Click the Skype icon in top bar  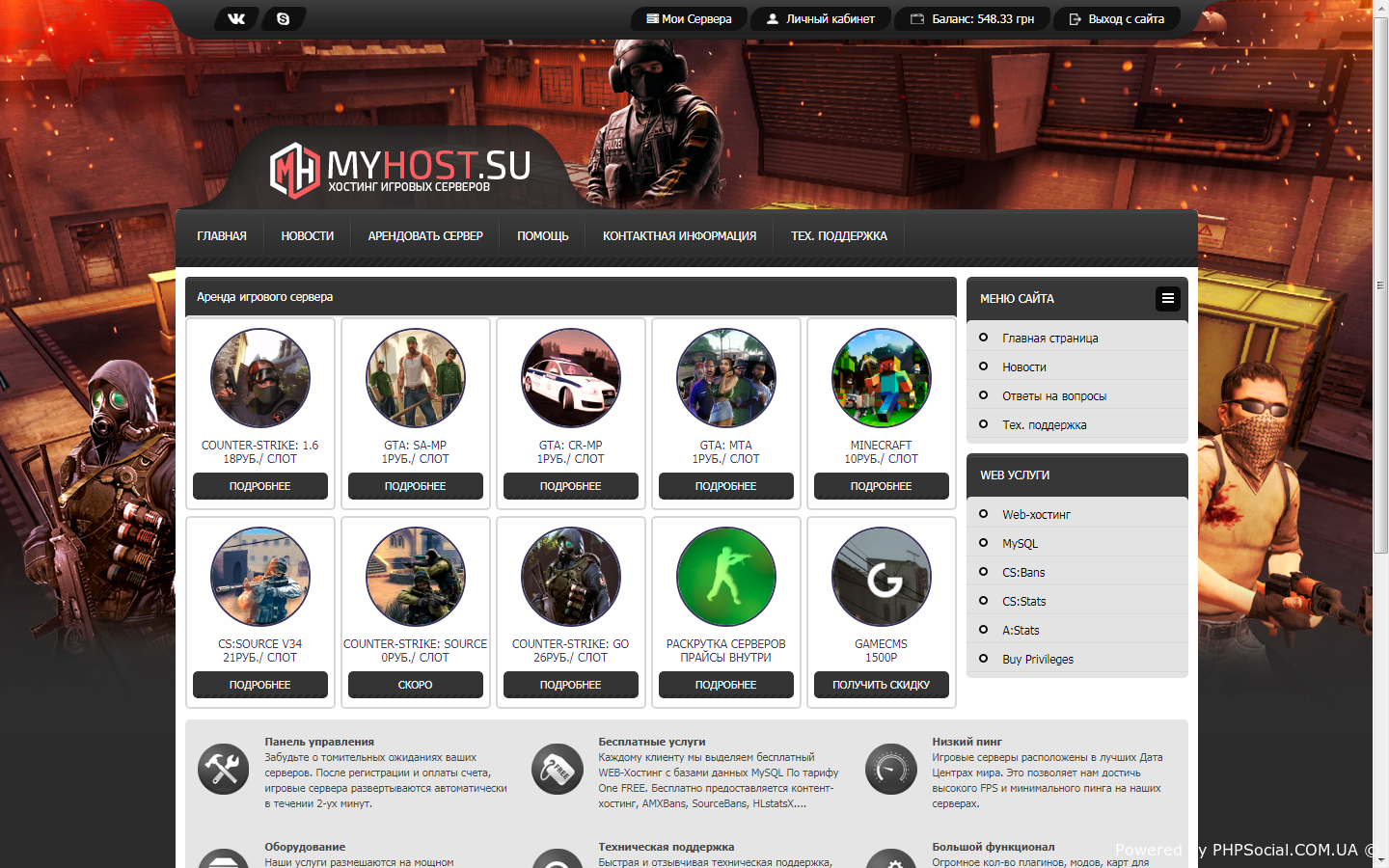(x=283, y=18)
